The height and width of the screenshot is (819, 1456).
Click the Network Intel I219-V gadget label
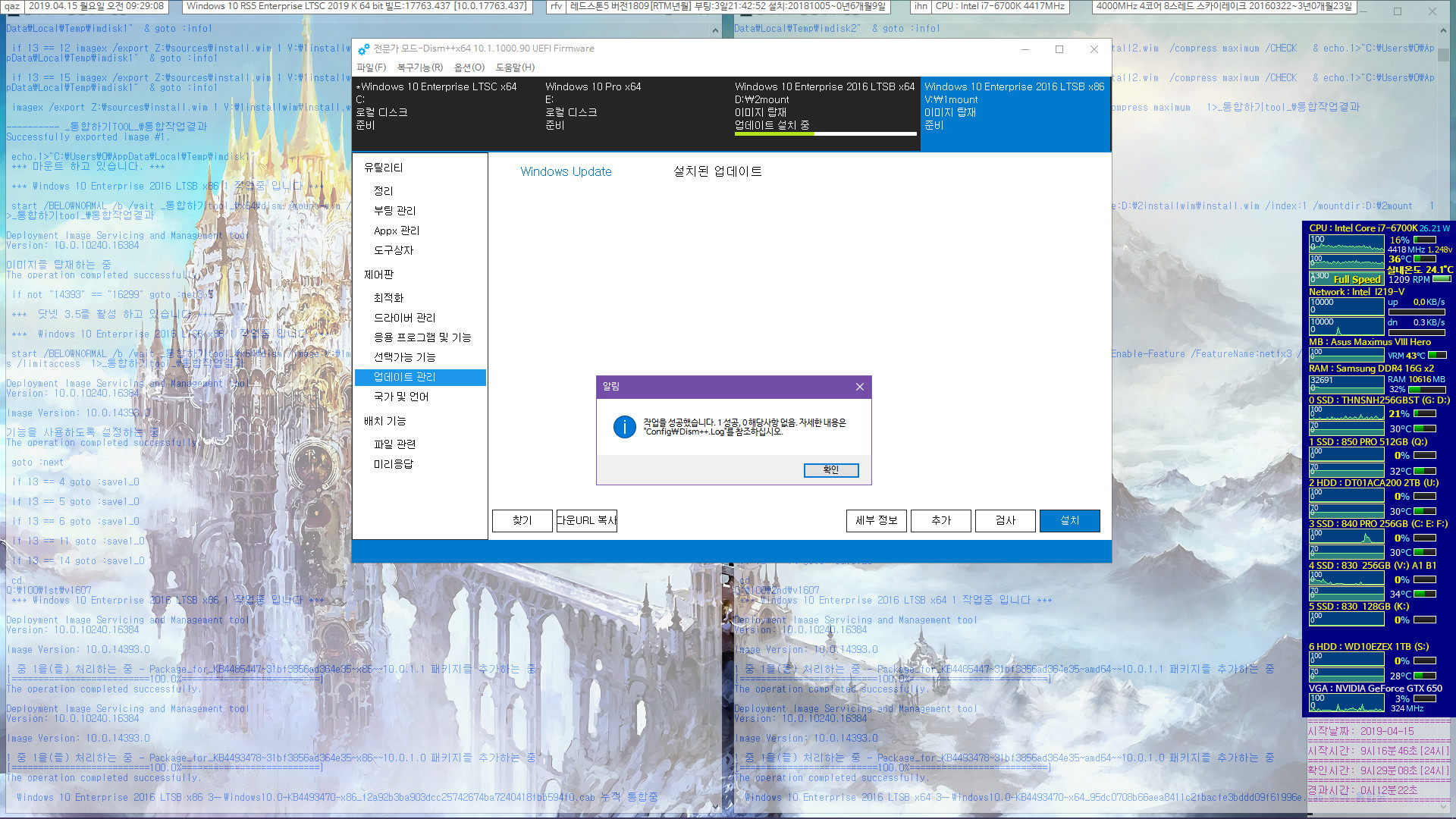pos(1356,292)
